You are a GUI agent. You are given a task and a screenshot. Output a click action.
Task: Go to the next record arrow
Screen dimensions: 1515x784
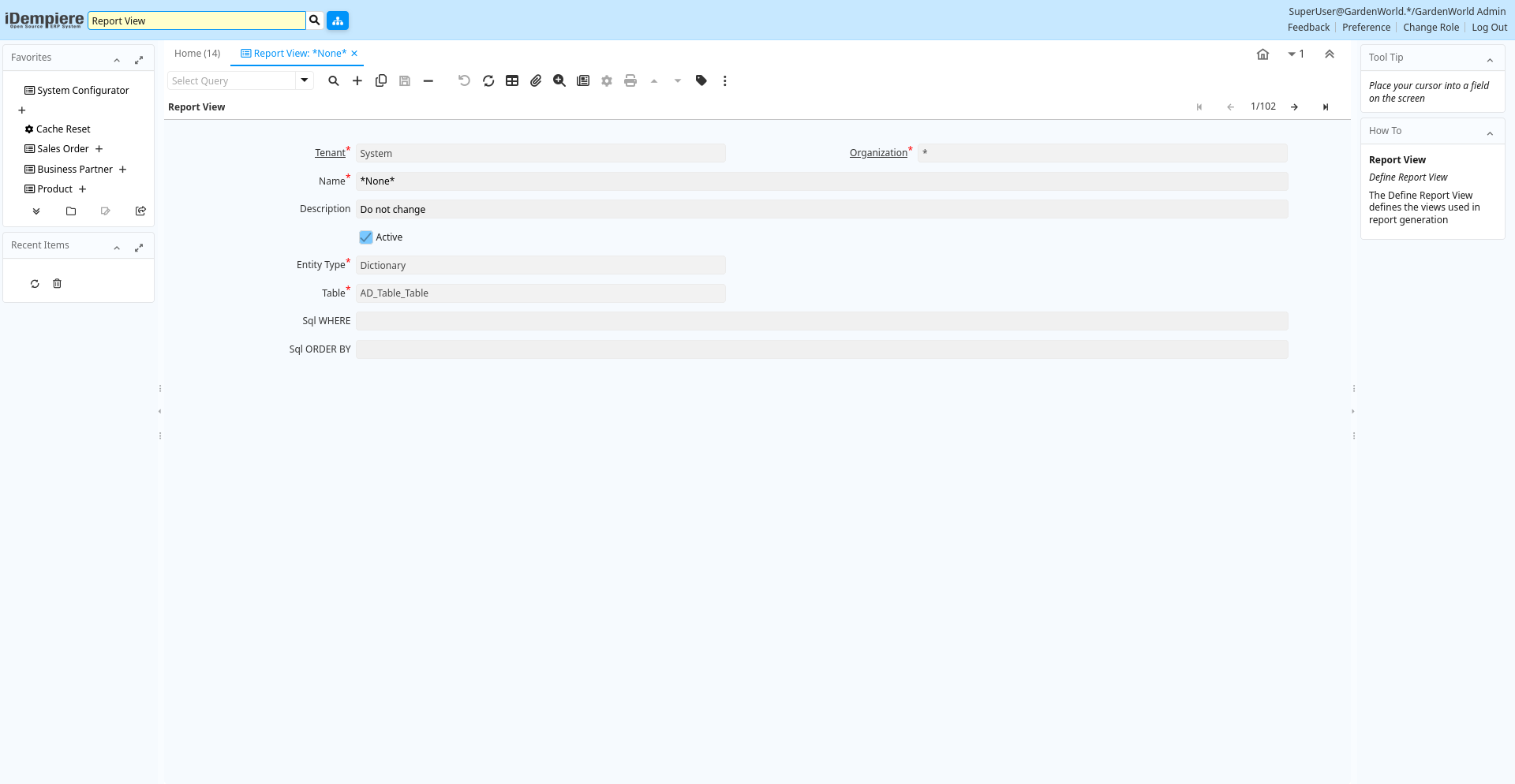(1294, 107)
